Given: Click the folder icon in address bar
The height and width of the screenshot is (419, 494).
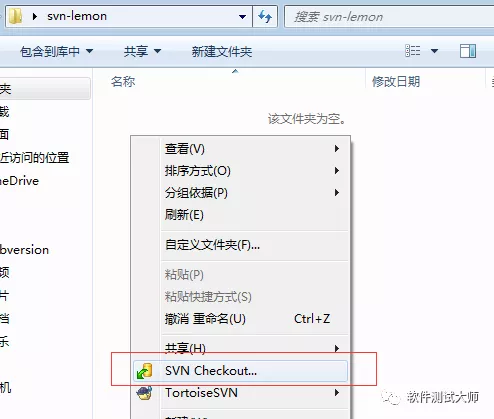Looking at the screenshot, I should tap(16, 16).
